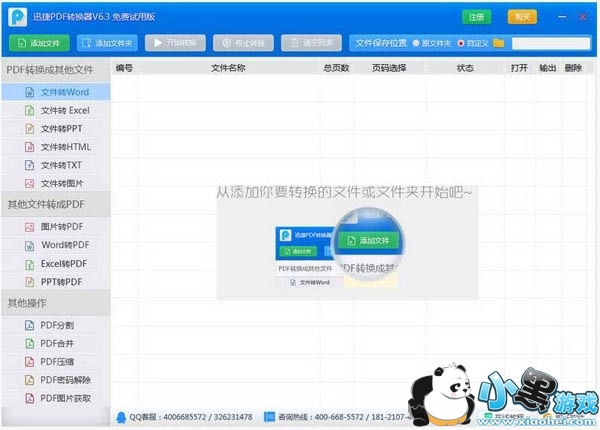Select 文件转图片 in the sidebar

[56, 183]
